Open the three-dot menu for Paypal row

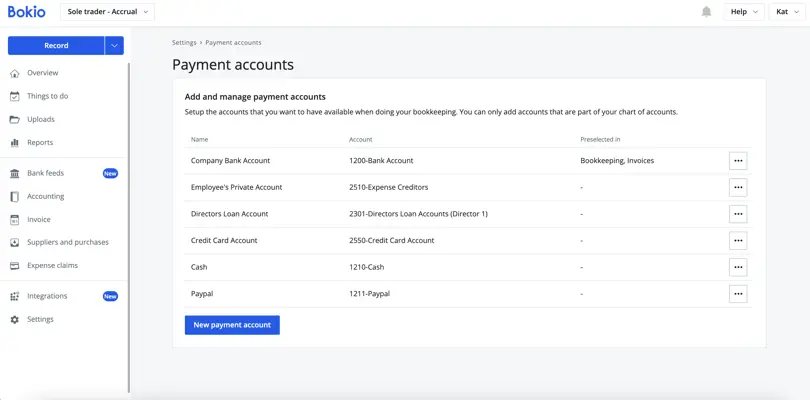point(738,294)
